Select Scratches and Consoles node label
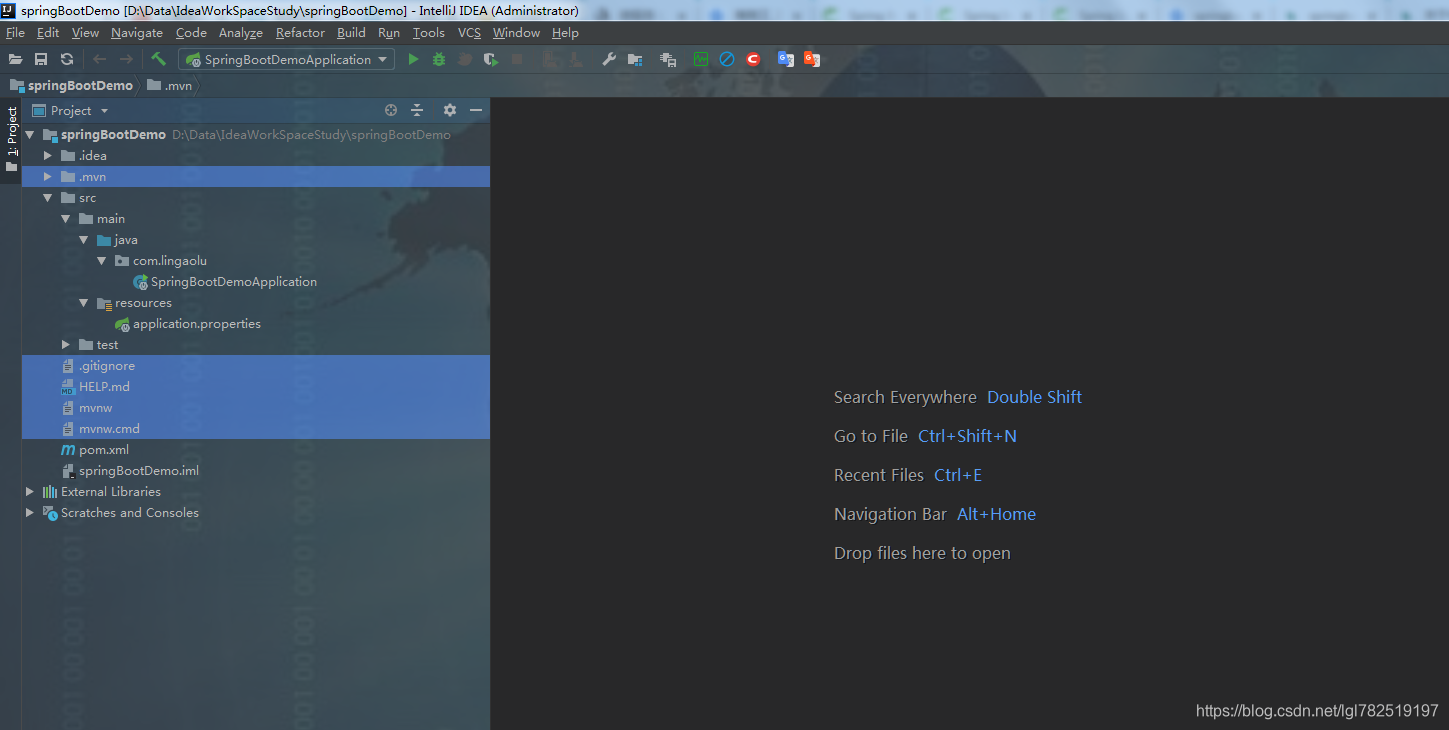Viewport: 1449px width, 730px height. click(x=130, y=513)
